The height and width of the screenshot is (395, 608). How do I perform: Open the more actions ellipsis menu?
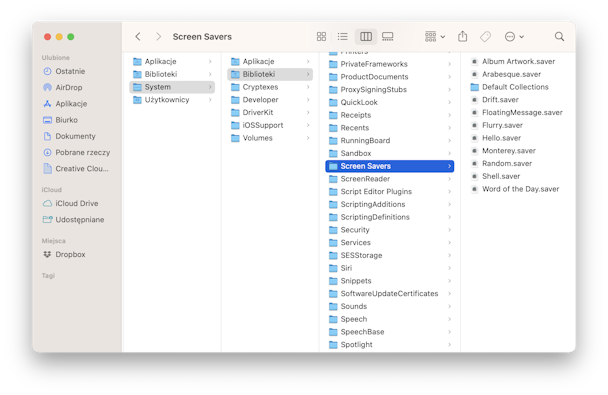click(x=514, y=37)
